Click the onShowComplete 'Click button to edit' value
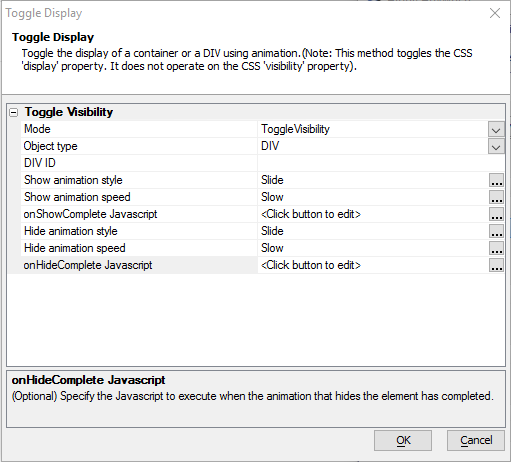511x462 pixels. [x=311, y=214]
